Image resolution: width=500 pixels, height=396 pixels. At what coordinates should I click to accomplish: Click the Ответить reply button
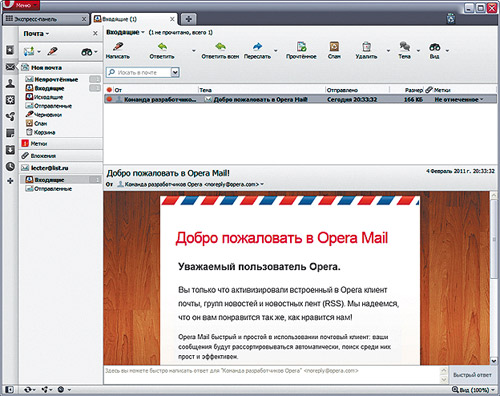click(162, 51)
